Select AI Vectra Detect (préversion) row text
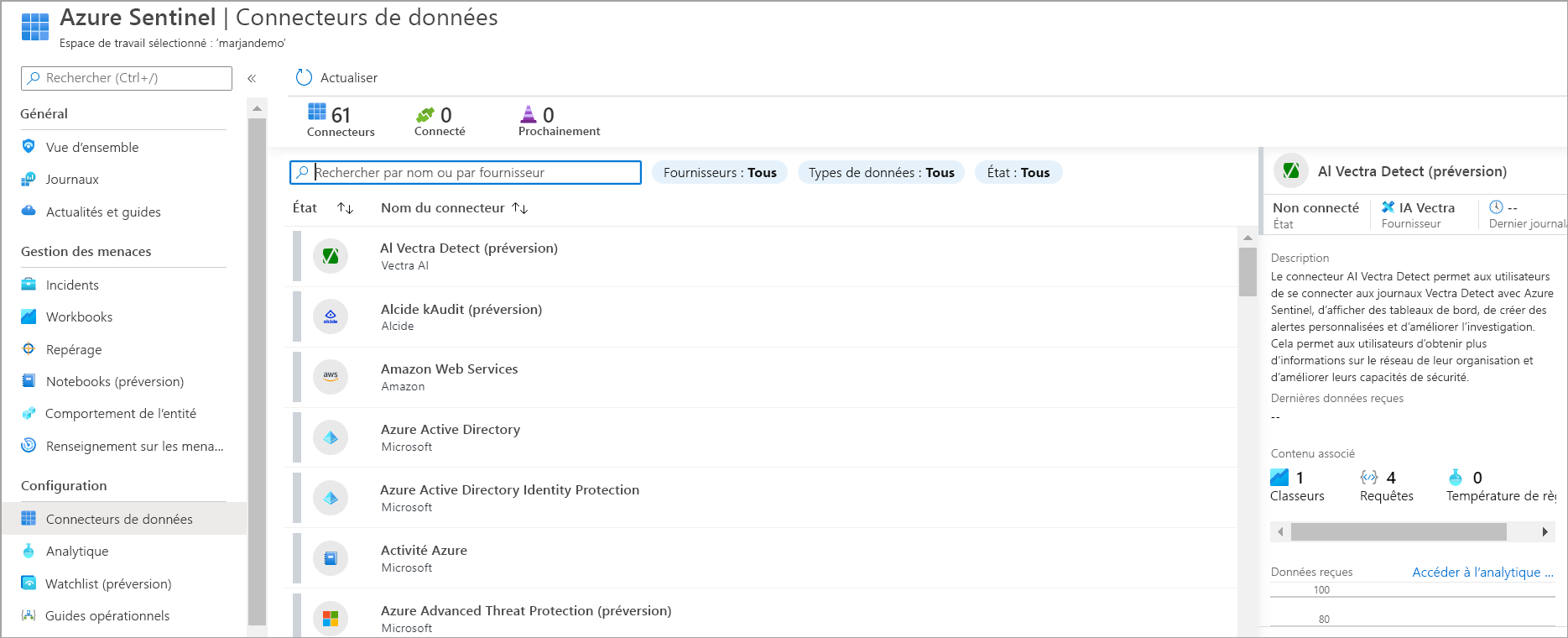1568x638 pixels. coord(469,248)
